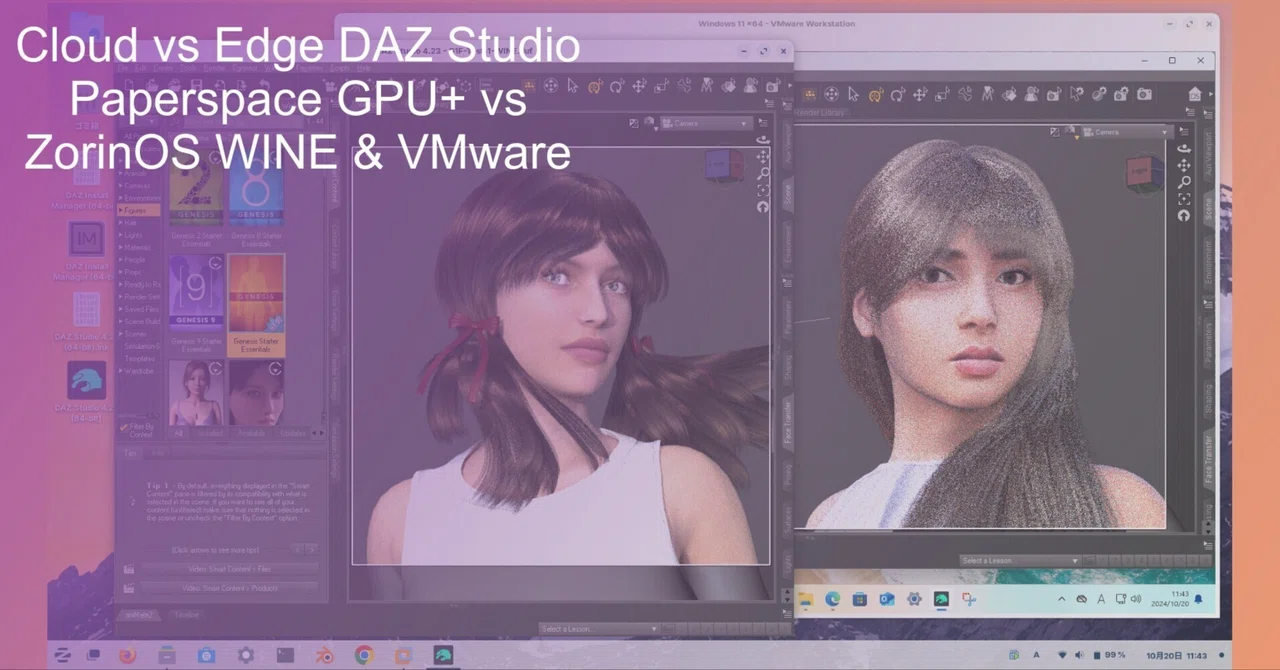Open Blender from the Zorin taskbar
The height and width of the screenshot is (670, 1280).
tap(325, 656)
